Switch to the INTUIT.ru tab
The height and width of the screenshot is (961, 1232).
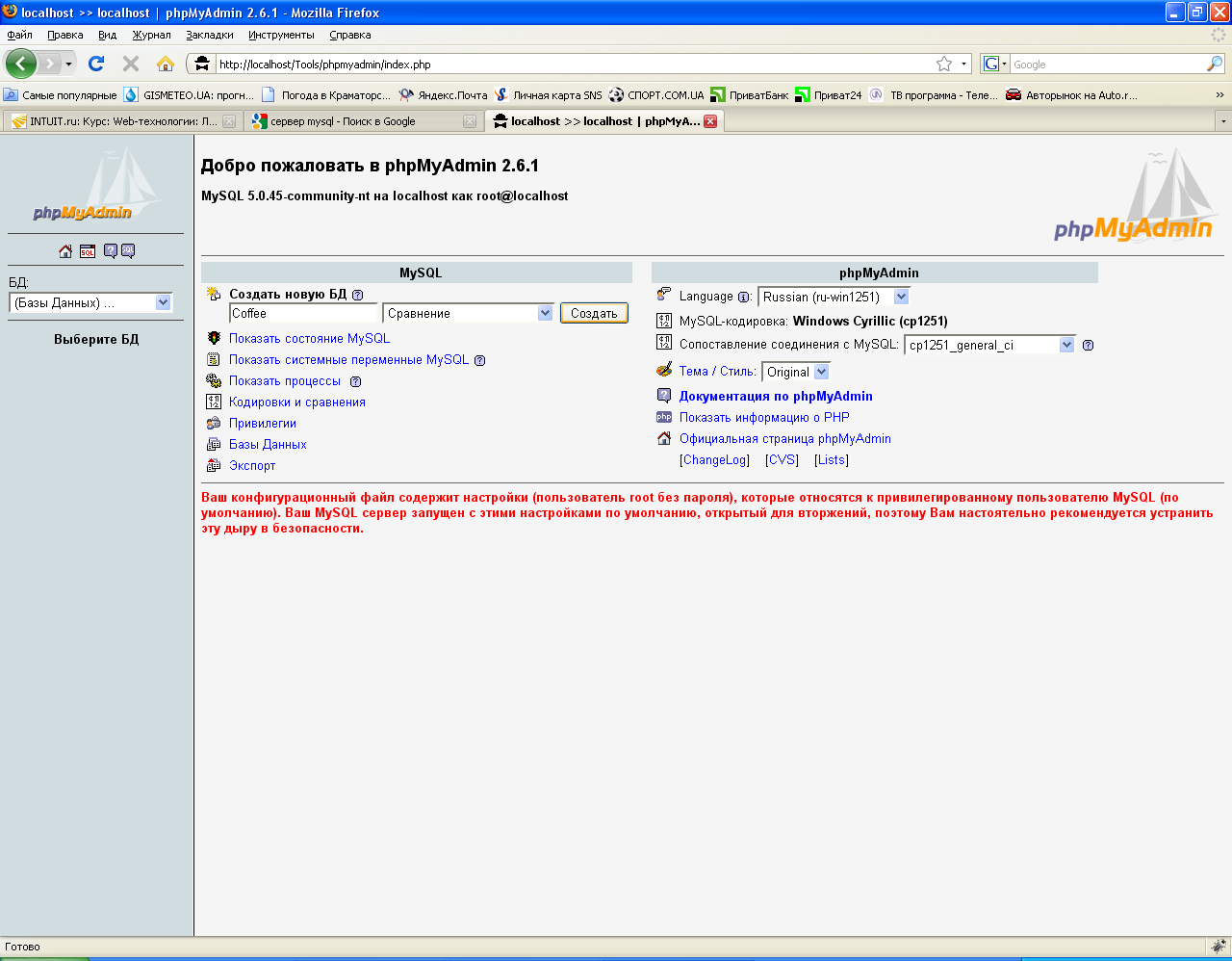pyautogui.click(x=121, y=121)
